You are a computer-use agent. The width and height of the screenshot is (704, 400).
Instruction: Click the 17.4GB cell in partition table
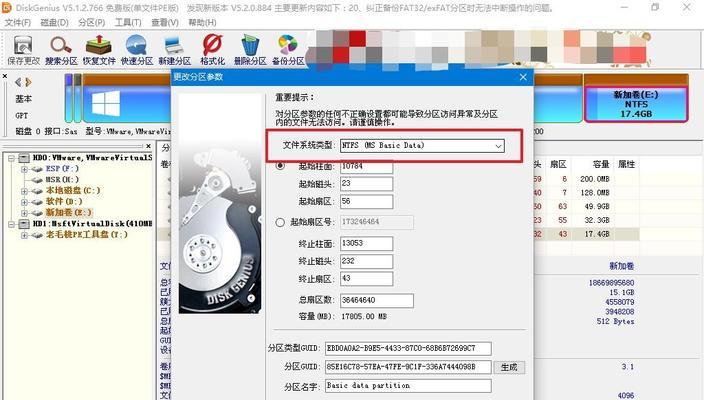[x=596, y=234]
